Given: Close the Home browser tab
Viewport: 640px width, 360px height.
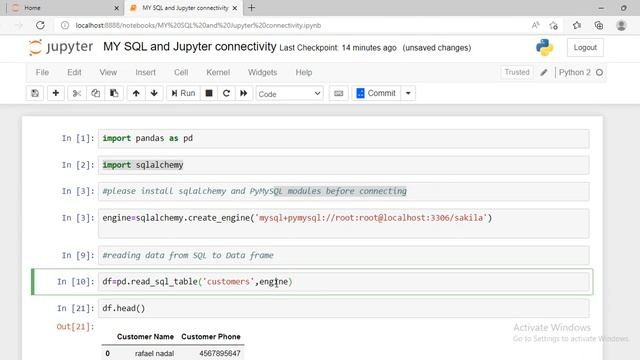Looking at the screenshot, I should (x=116, y=8).
